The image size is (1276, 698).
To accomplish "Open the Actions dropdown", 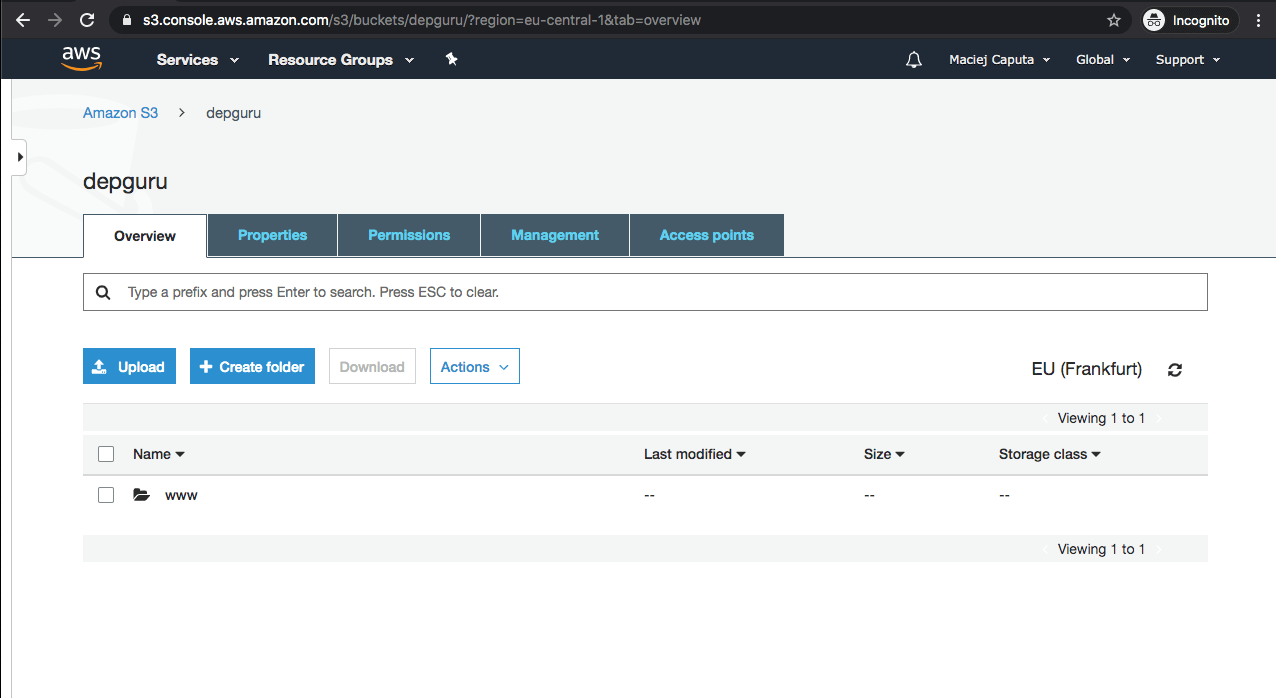I will click(x=474, y=367).
